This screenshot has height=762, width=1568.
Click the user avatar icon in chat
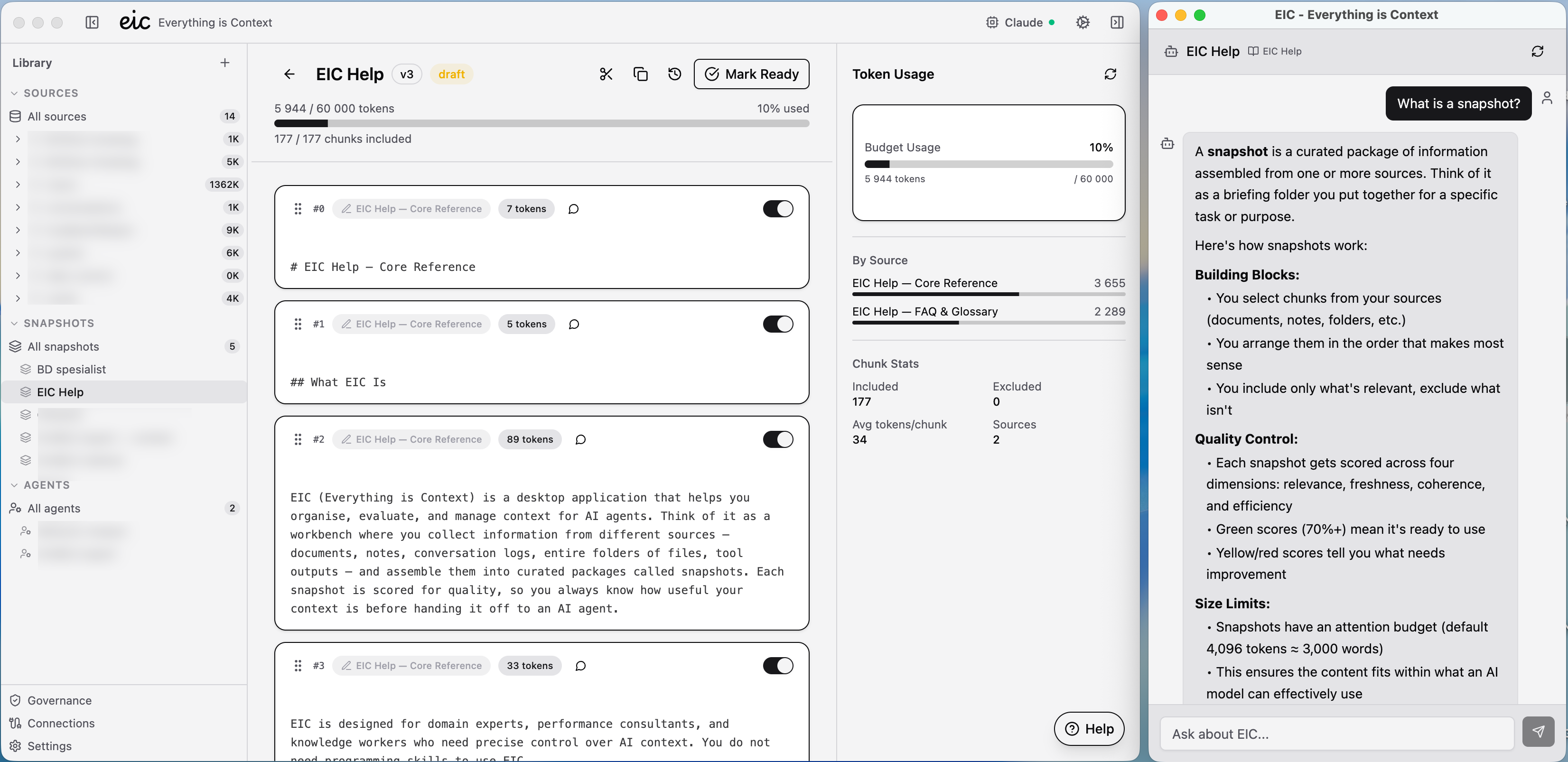pos(1547,98)
